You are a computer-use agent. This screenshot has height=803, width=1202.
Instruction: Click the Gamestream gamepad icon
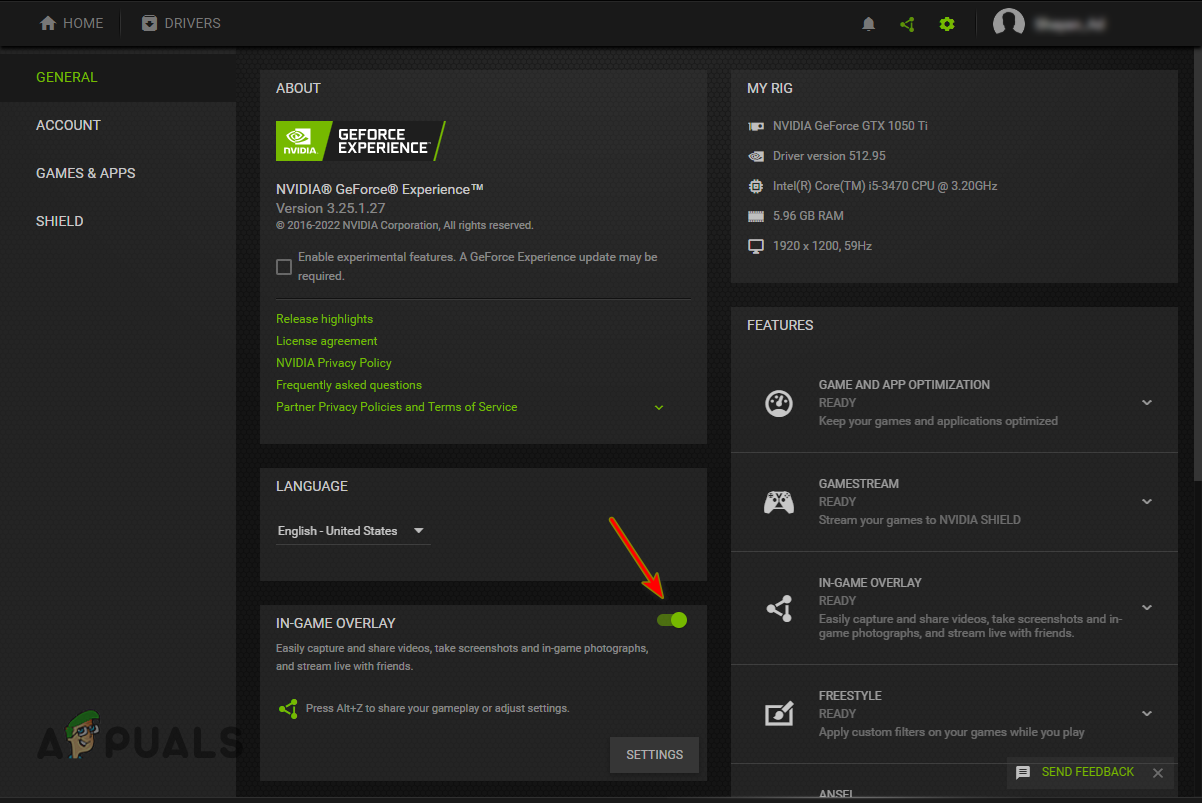pos(780,502)
